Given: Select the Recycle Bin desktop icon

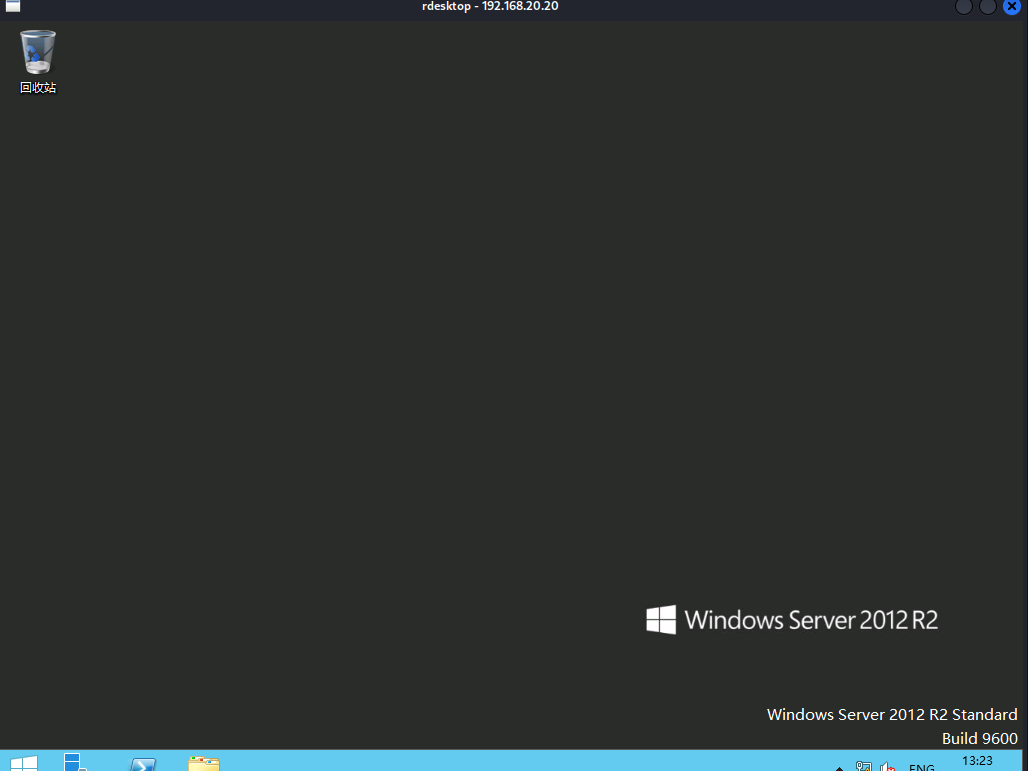Looking at the screenshot, I should pyautogui.click(x=38, y=62).
